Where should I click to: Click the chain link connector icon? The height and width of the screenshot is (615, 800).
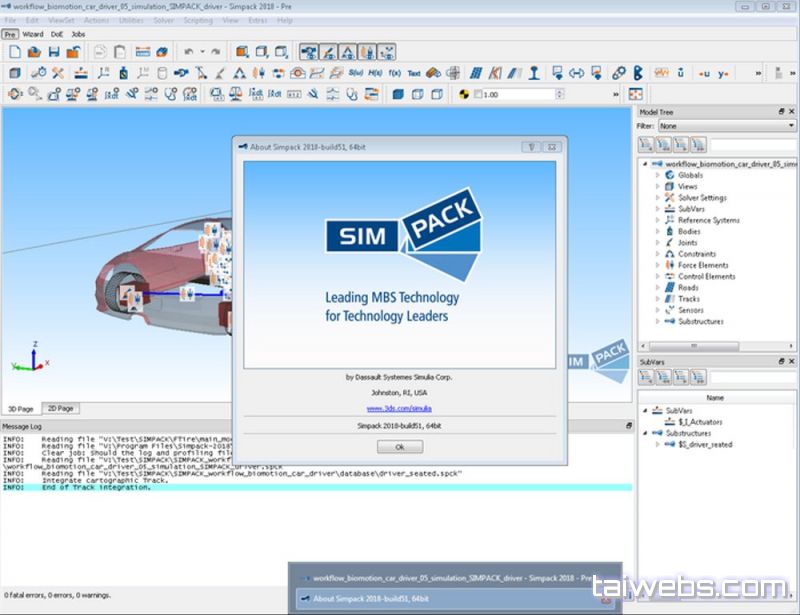tap(618, 73)
